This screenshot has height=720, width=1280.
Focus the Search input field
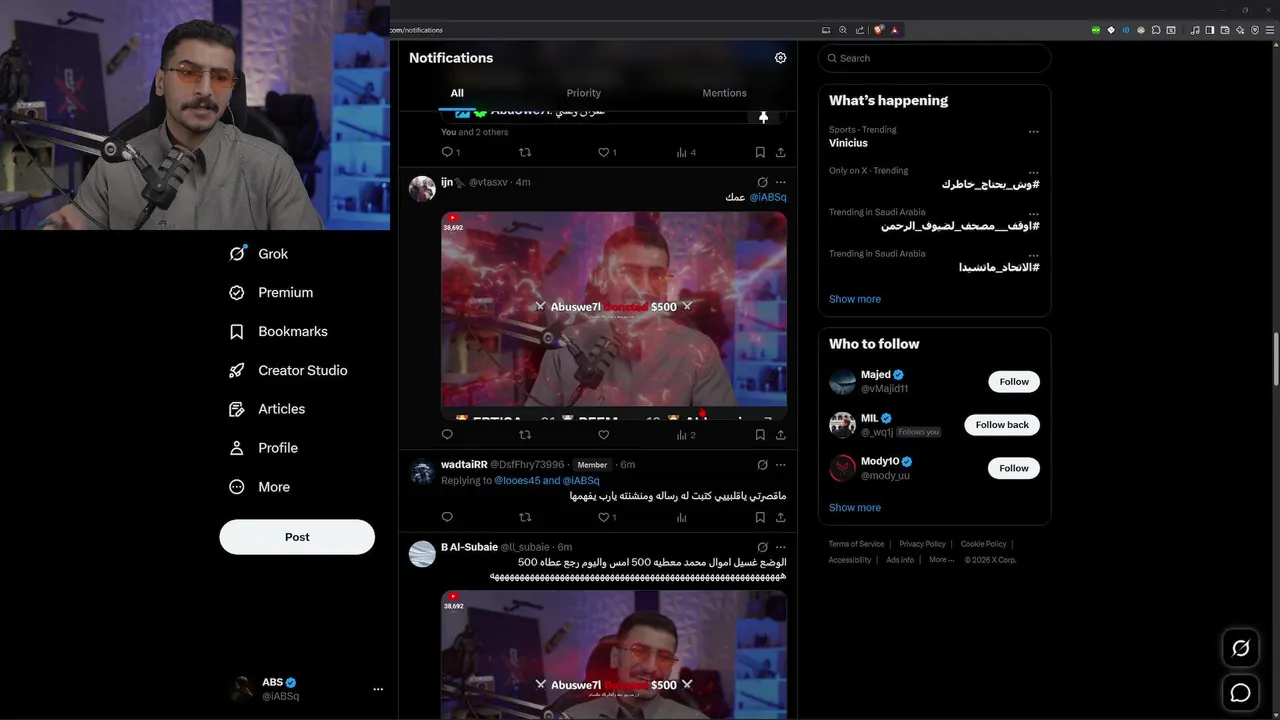(934, 58)
